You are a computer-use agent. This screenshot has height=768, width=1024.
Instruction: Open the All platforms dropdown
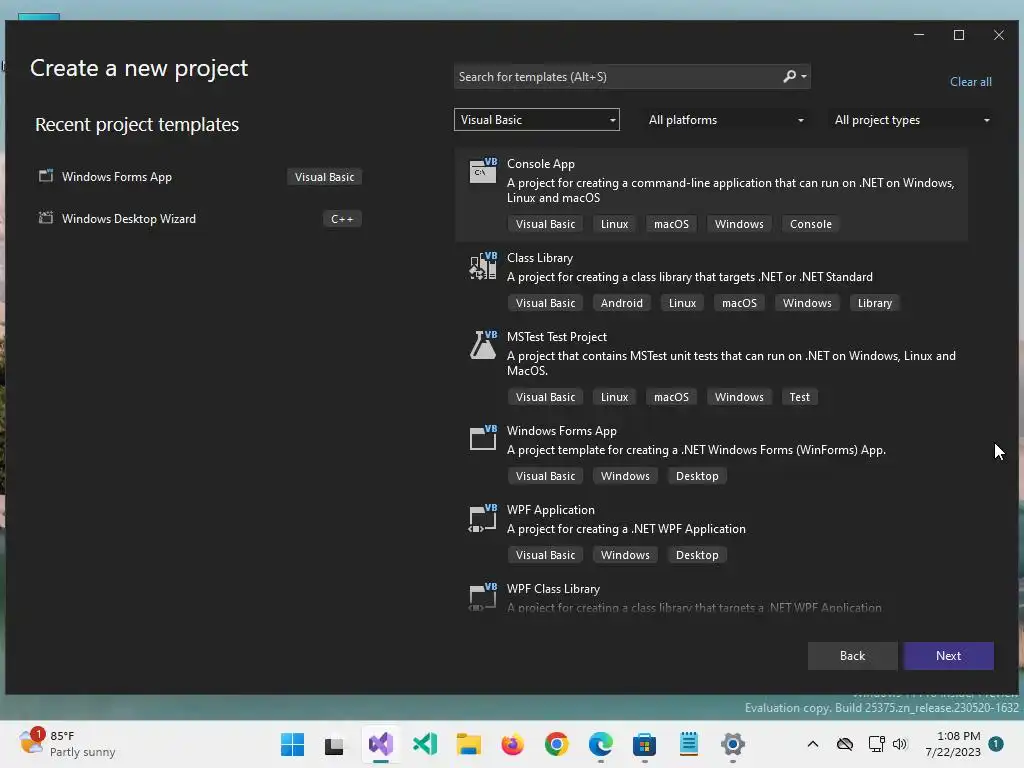click(x=726, y=120)
